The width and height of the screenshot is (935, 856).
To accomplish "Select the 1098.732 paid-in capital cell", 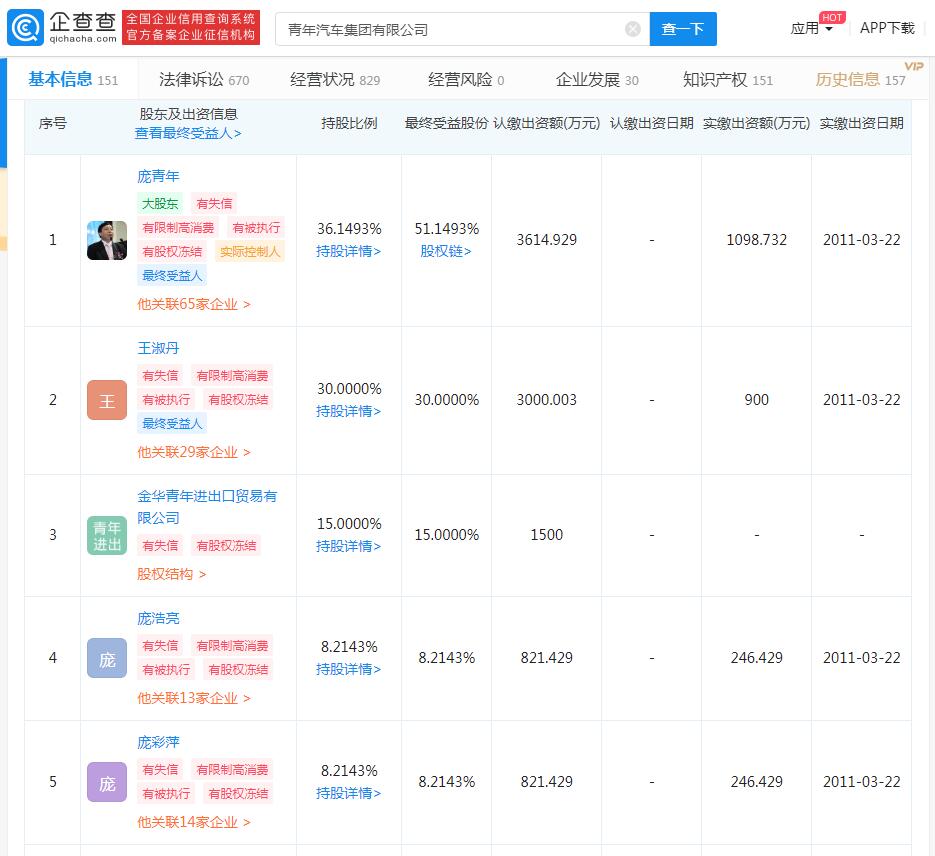I will pos(756,240).
